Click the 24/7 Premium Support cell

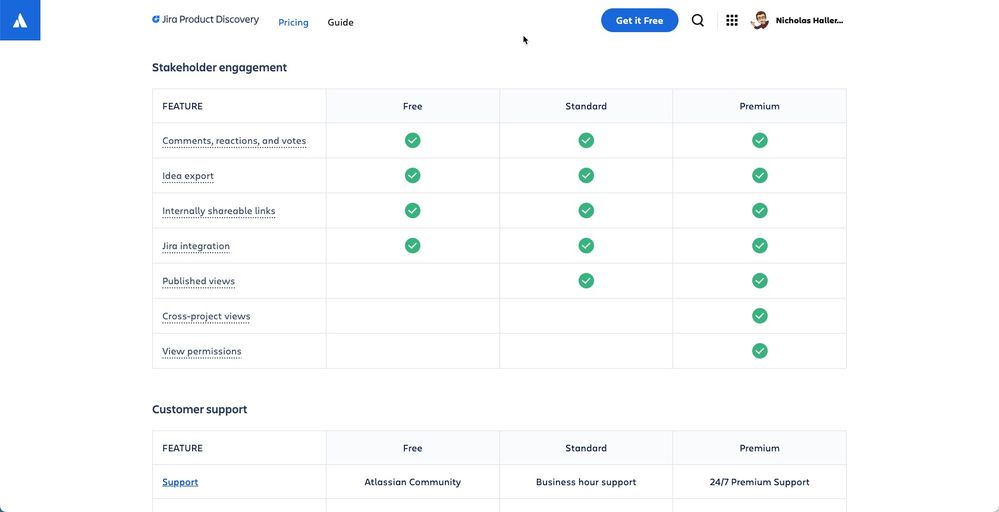pyautogui.click(x=759, y=482)
